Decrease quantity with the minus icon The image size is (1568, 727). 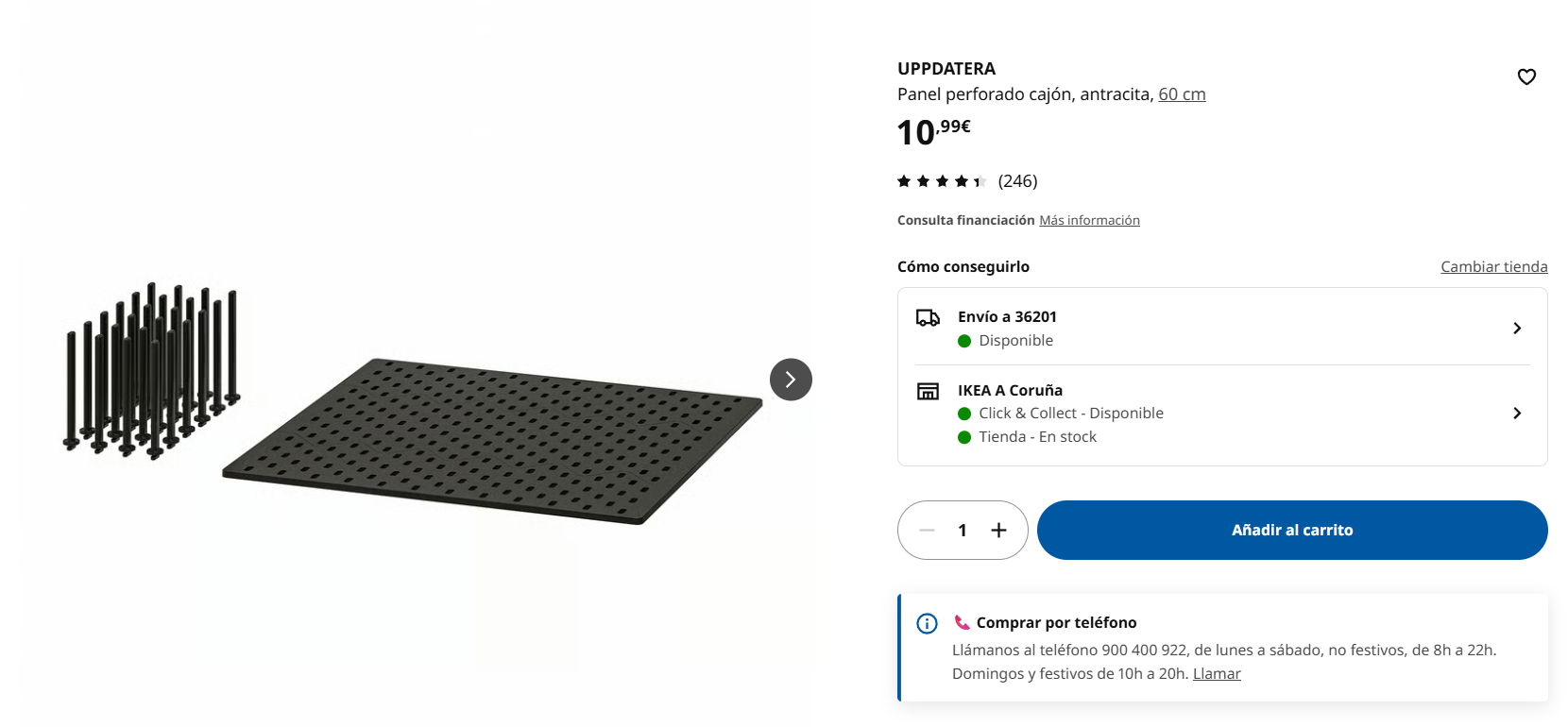[x=927, y=531]
